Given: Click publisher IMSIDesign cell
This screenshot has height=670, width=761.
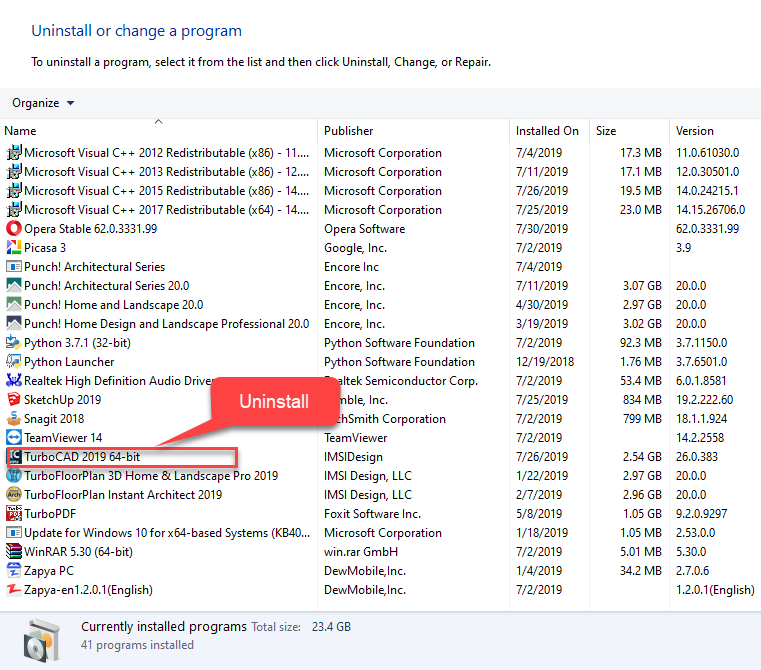Looking at the screenshot, I should point(353,457).
